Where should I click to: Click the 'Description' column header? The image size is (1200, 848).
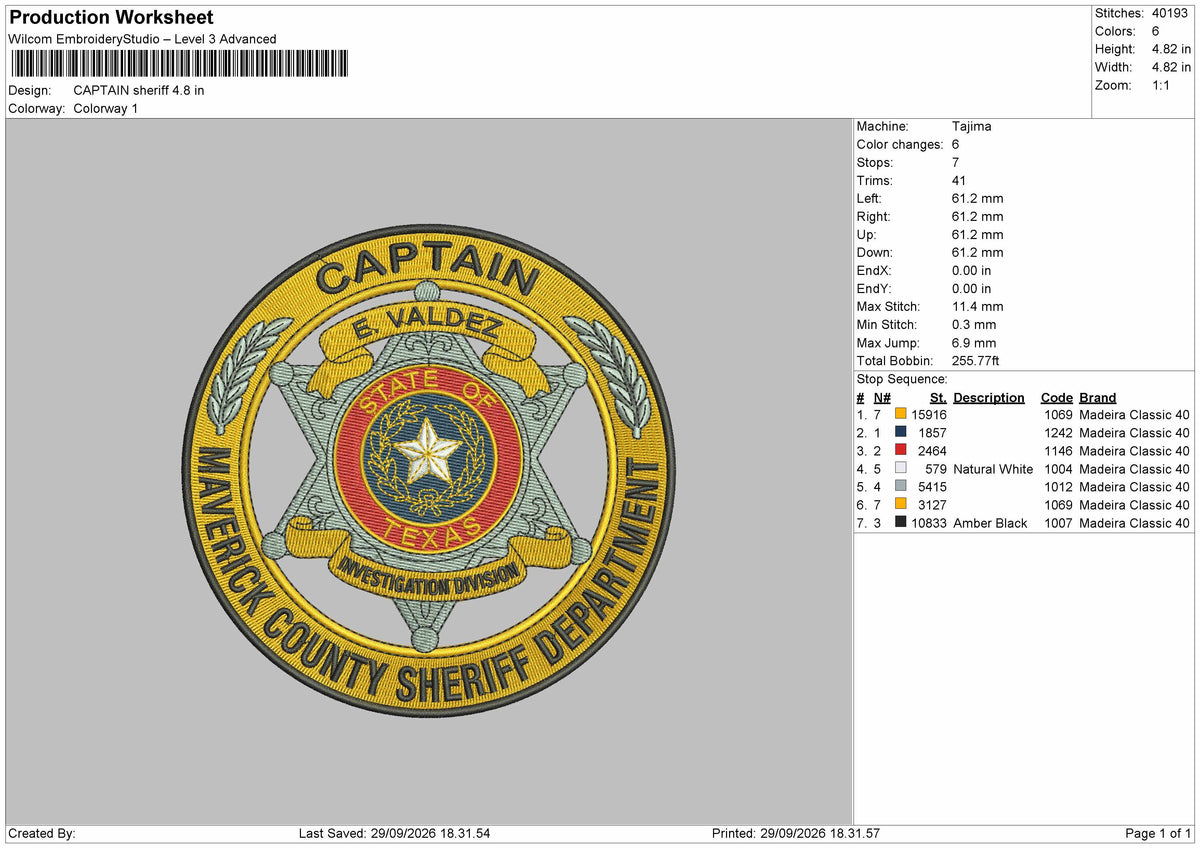[989, 397]
